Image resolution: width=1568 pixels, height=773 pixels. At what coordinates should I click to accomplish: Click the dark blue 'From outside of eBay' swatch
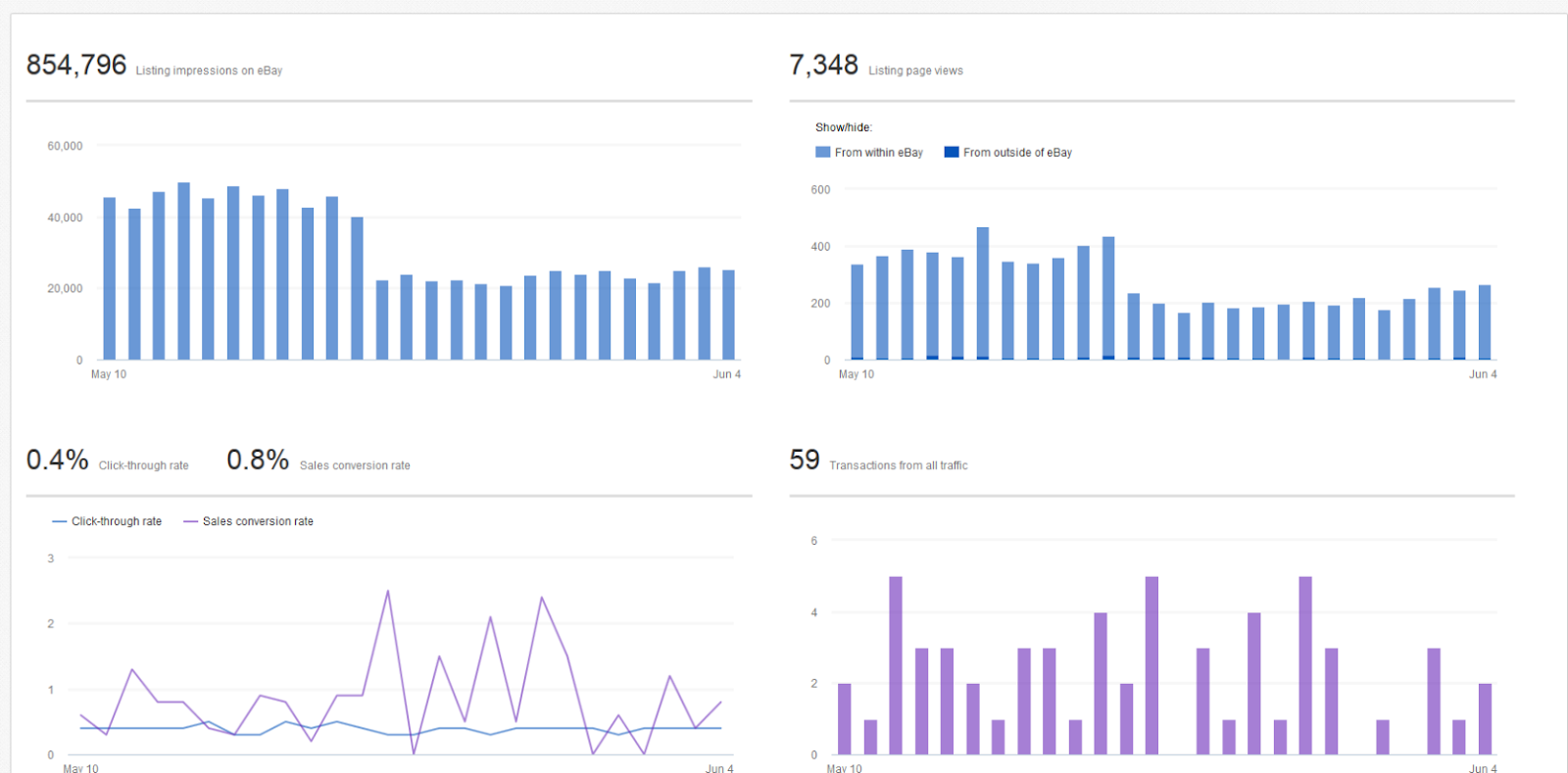952,152
